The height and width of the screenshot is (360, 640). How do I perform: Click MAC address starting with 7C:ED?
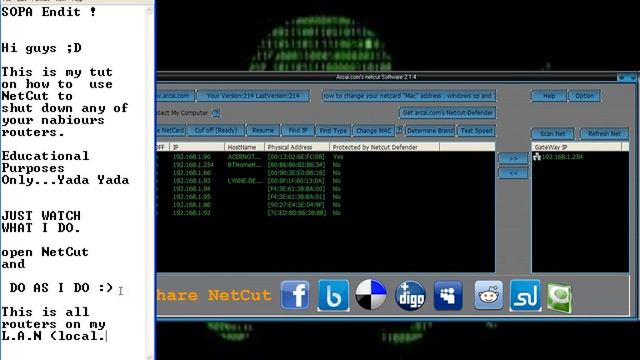pos(297,213)
